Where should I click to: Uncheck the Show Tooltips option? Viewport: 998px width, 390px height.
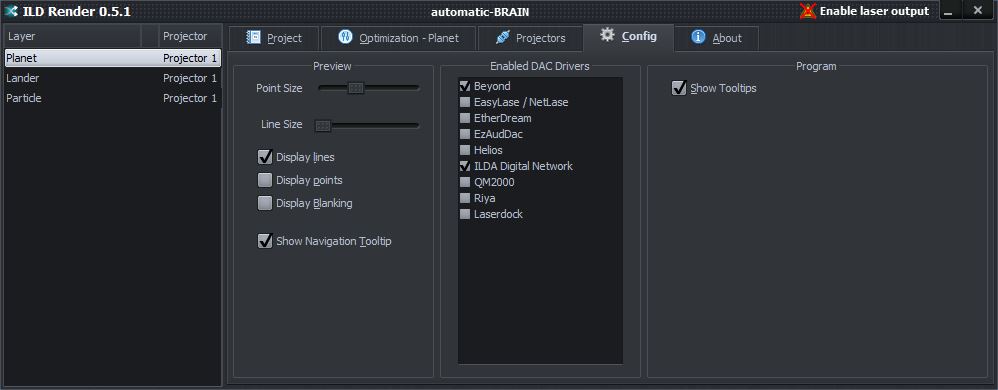pyautogui.click(x=679, y=88)
